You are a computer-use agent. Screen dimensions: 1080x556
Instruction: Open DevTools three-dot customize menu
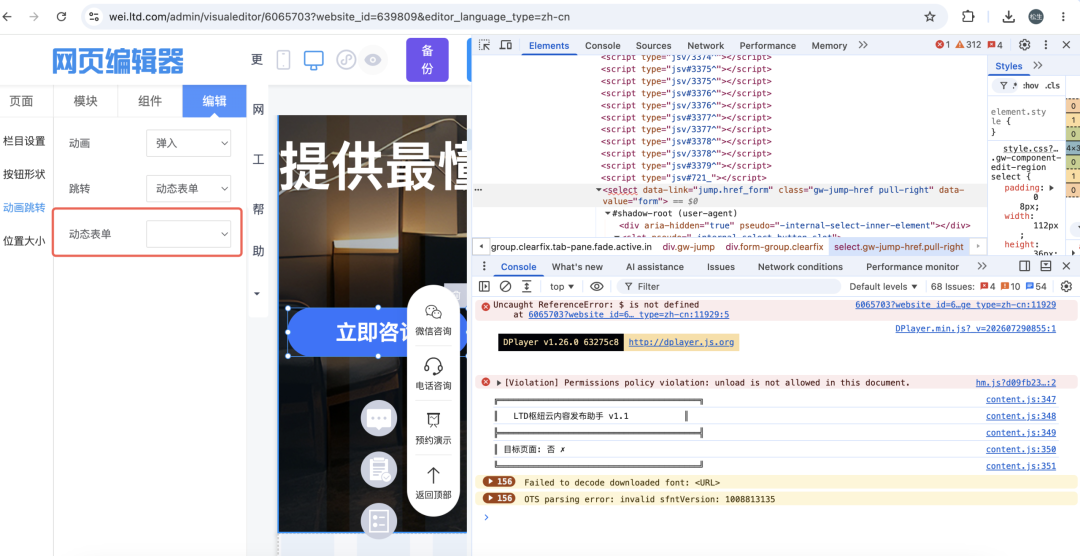(1046, 45)
